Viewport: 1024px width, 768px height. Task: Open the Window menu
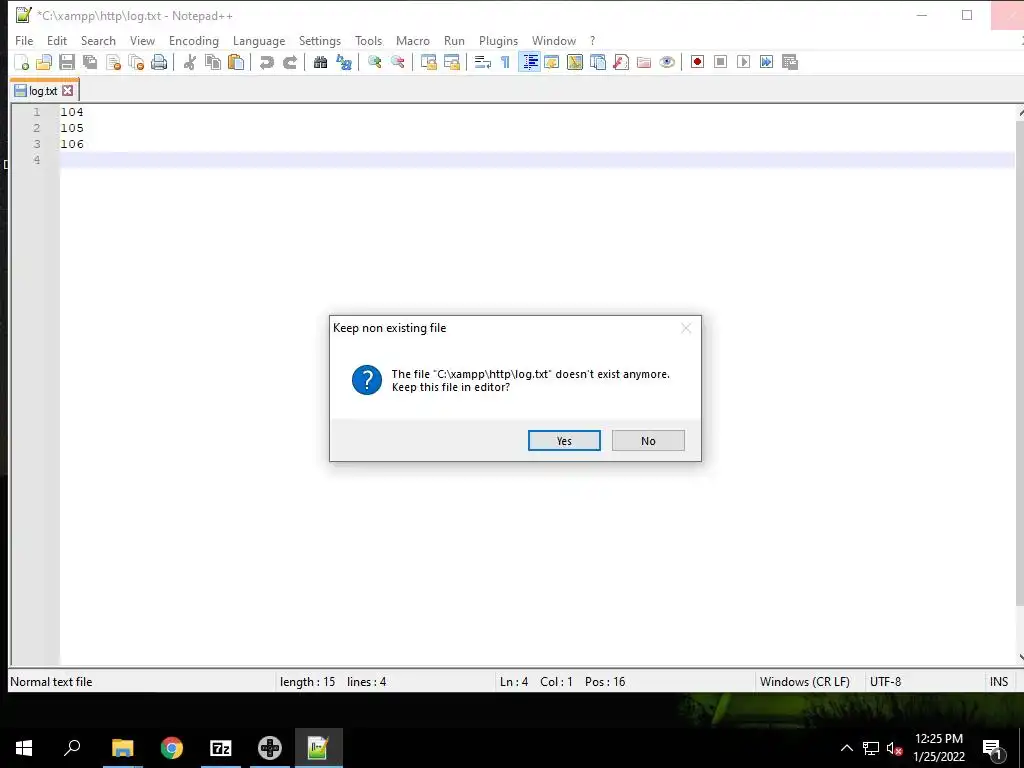554,40
